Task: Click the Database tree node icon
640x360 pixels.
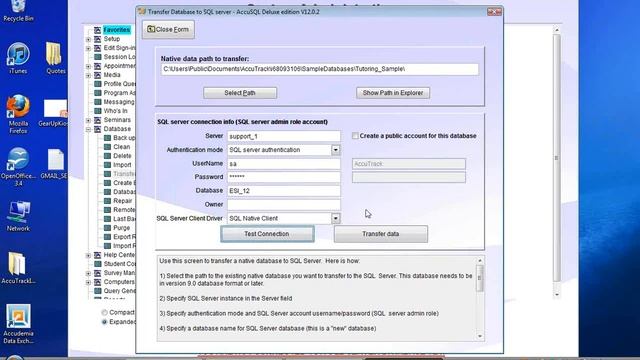Action: tap(98, 129)
